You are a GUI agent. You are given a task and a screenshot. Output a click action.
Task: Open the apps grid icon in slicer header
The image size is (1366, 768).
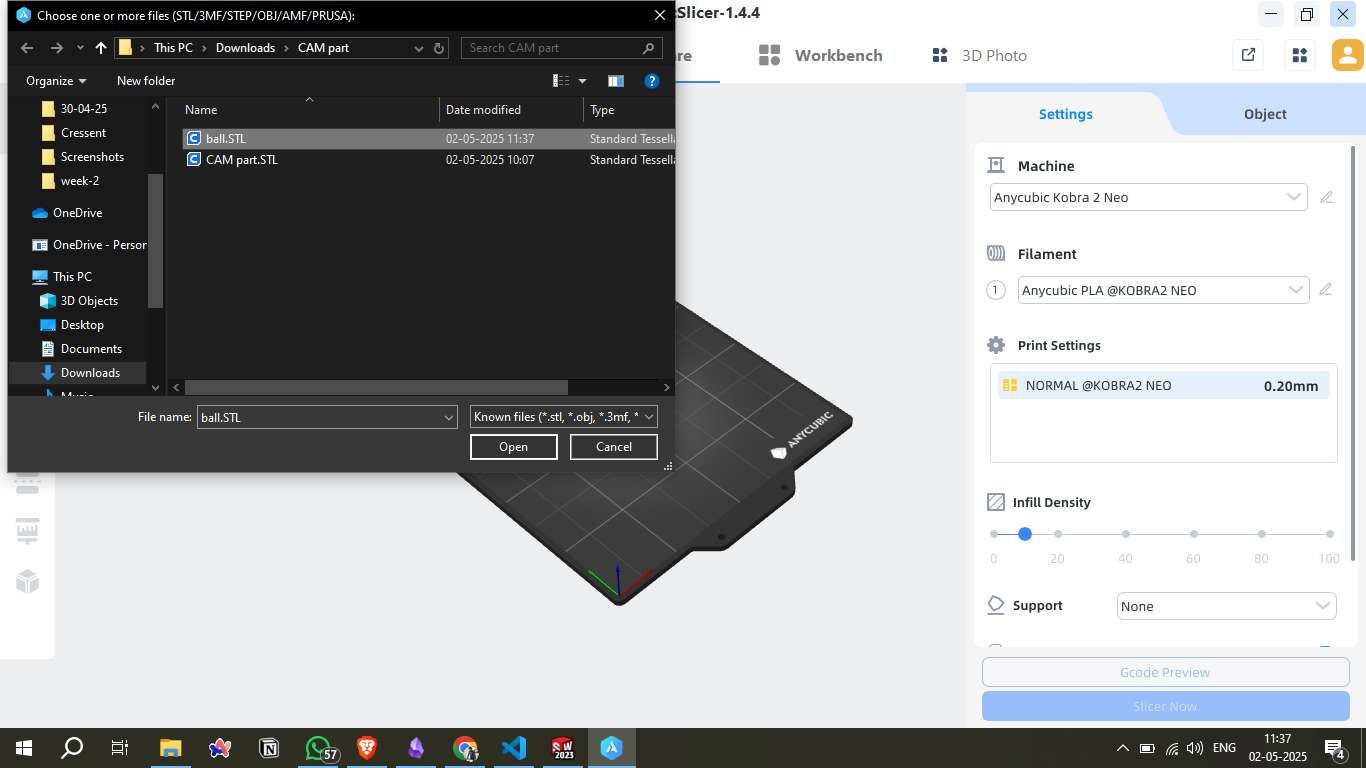click(1300, 55)
